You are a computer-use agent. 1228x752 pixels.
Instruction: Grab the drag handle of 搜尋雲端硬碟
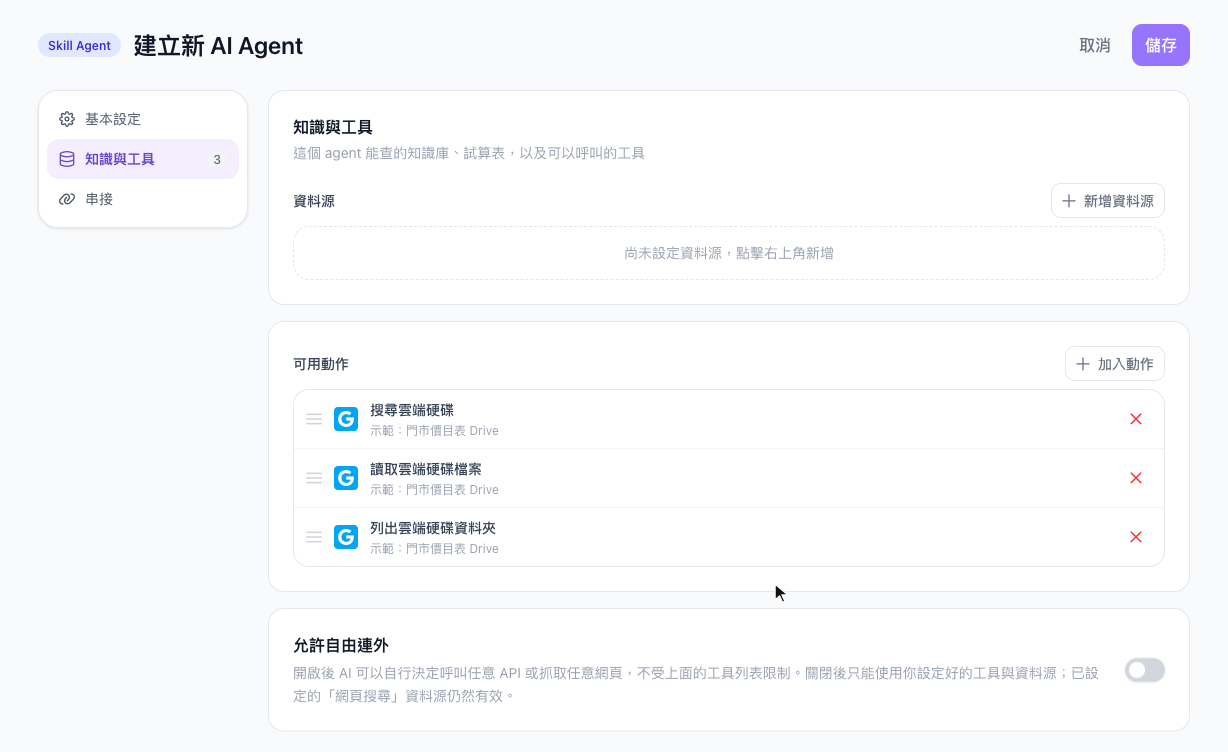(x=314, y=419)
